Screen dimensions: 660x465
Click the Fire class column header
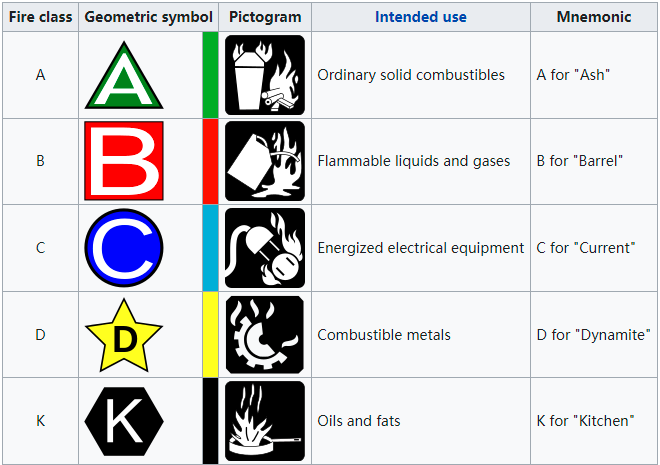click(x=40, y=17)
